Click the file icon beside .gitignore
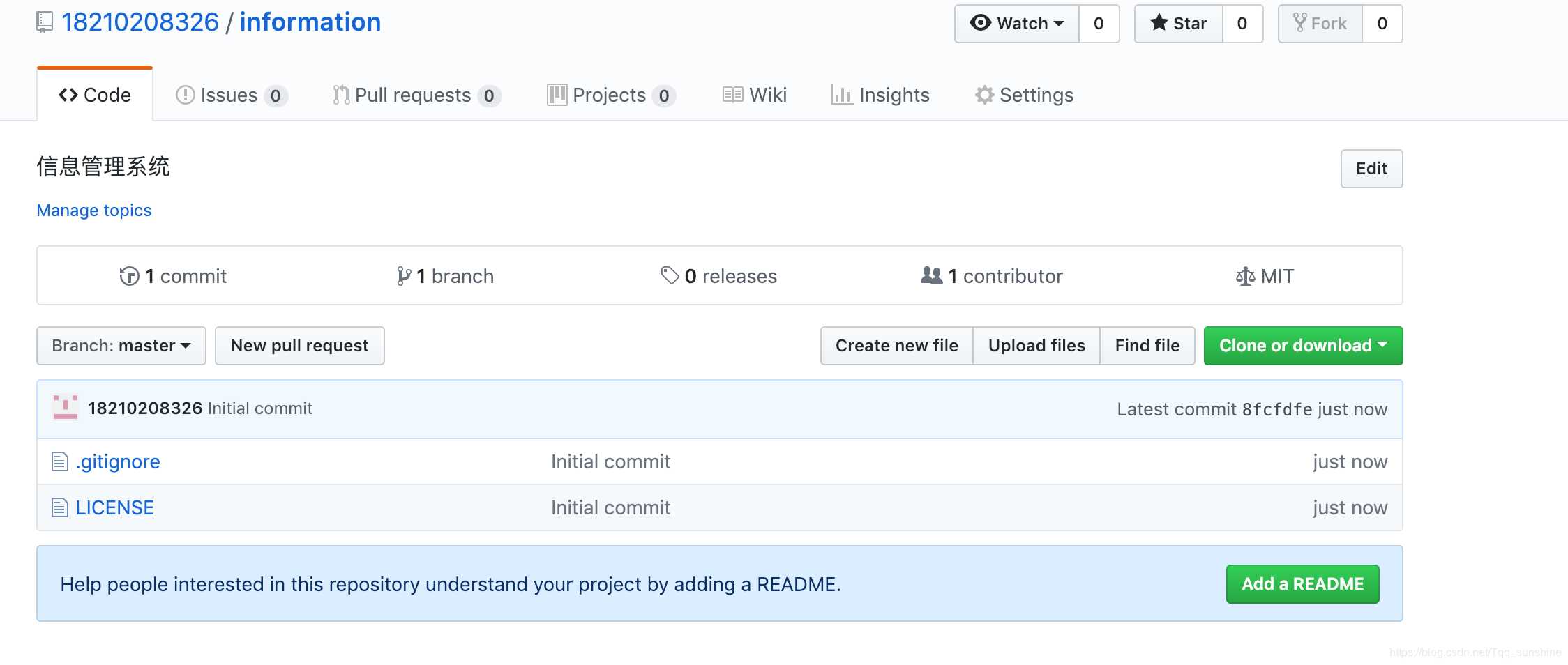1568x665 pixels. tap(60, 461)
